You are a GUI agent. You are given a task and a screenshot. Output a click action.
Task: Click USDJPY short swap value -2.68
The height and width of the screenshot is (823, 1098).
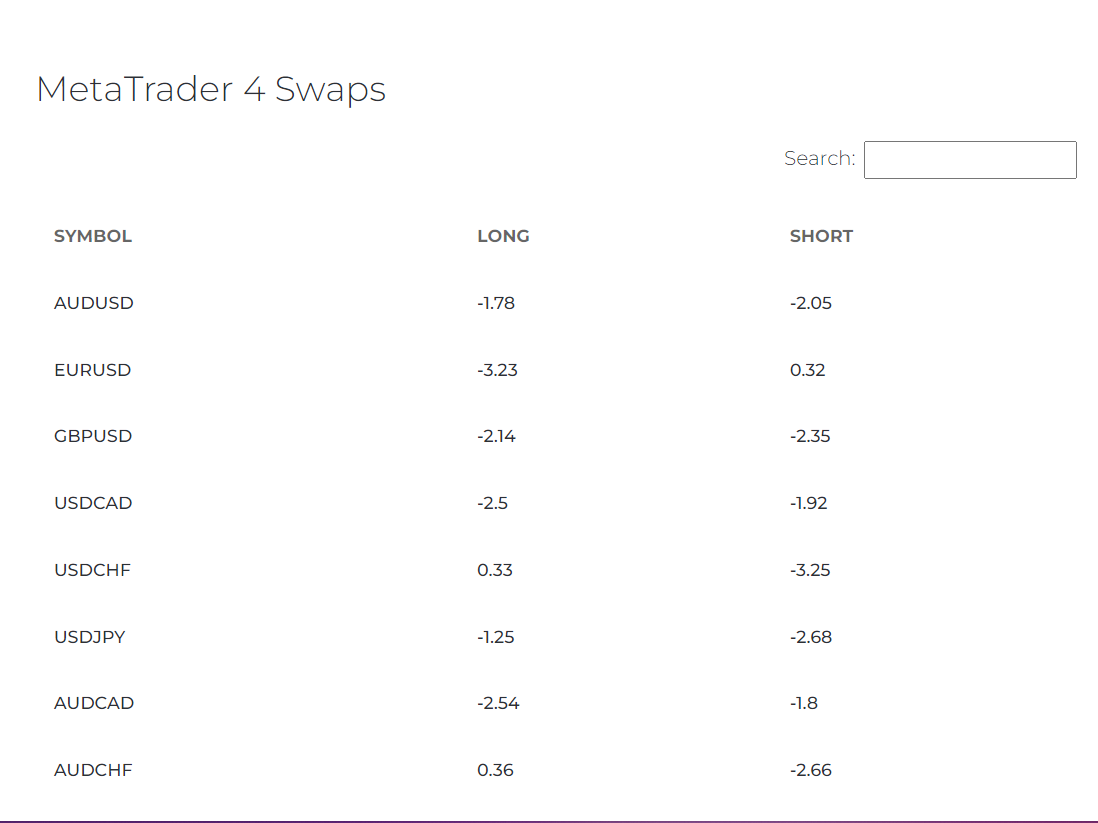[811, 637]
